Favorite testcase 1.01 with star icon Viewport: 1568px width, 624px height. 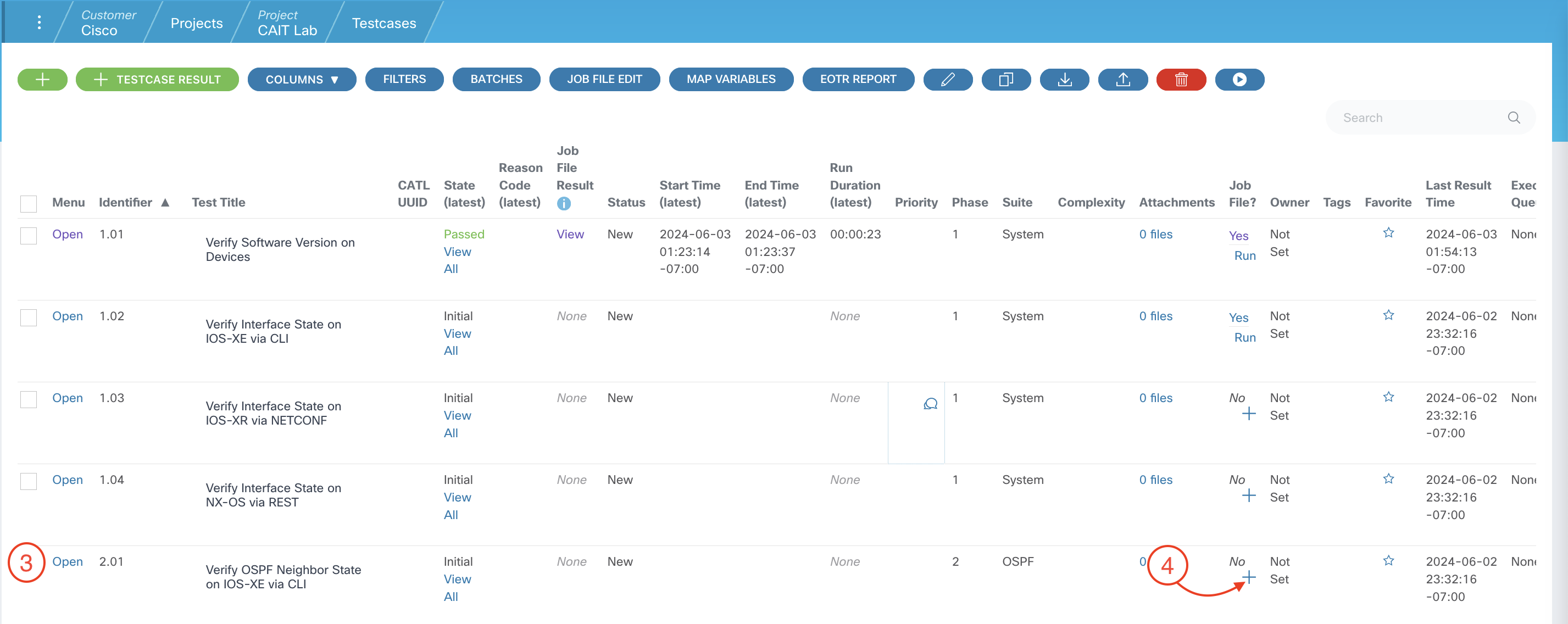click(x=1388, y=232)
